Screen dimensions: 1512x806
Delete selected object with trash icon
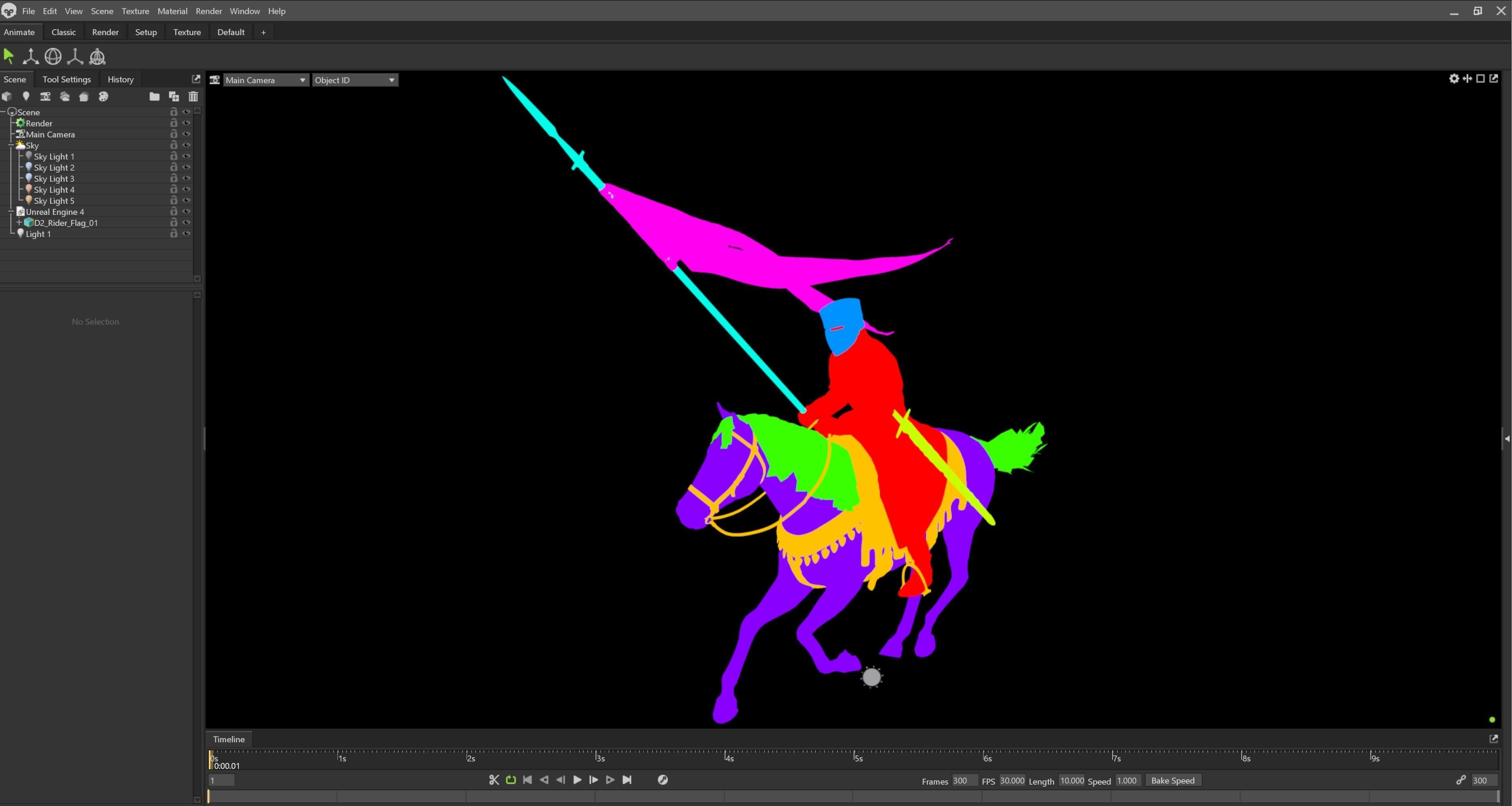point(193,96)
